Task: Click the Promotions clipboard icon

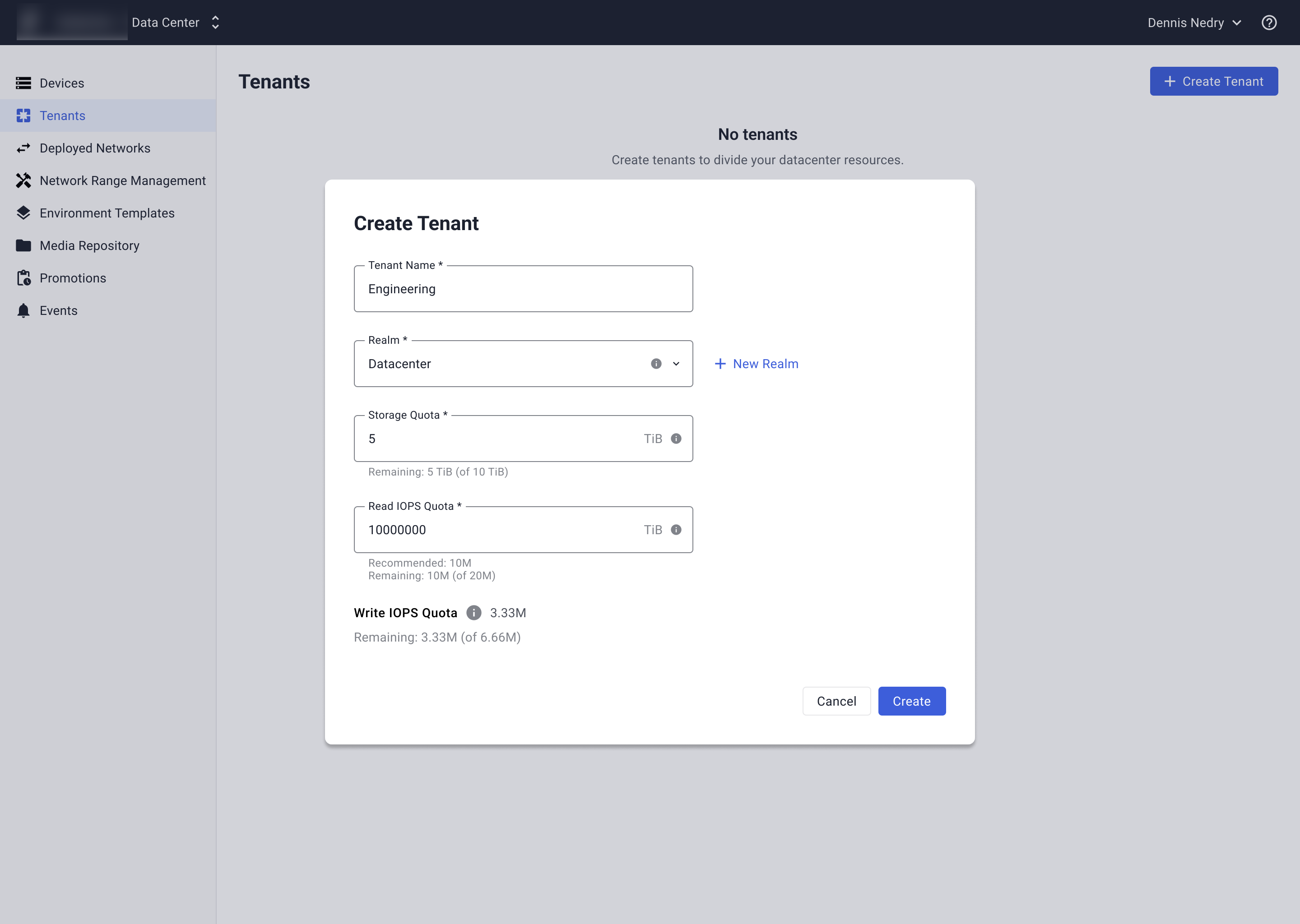Action: click(x=23, y=278)
